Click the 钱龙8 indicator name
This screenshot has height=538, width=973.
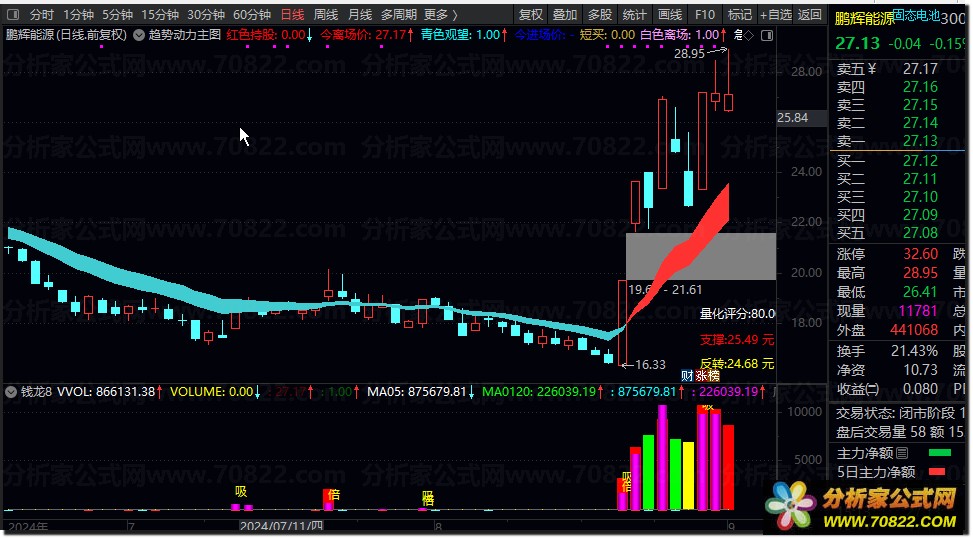click(x=37, y=392)
